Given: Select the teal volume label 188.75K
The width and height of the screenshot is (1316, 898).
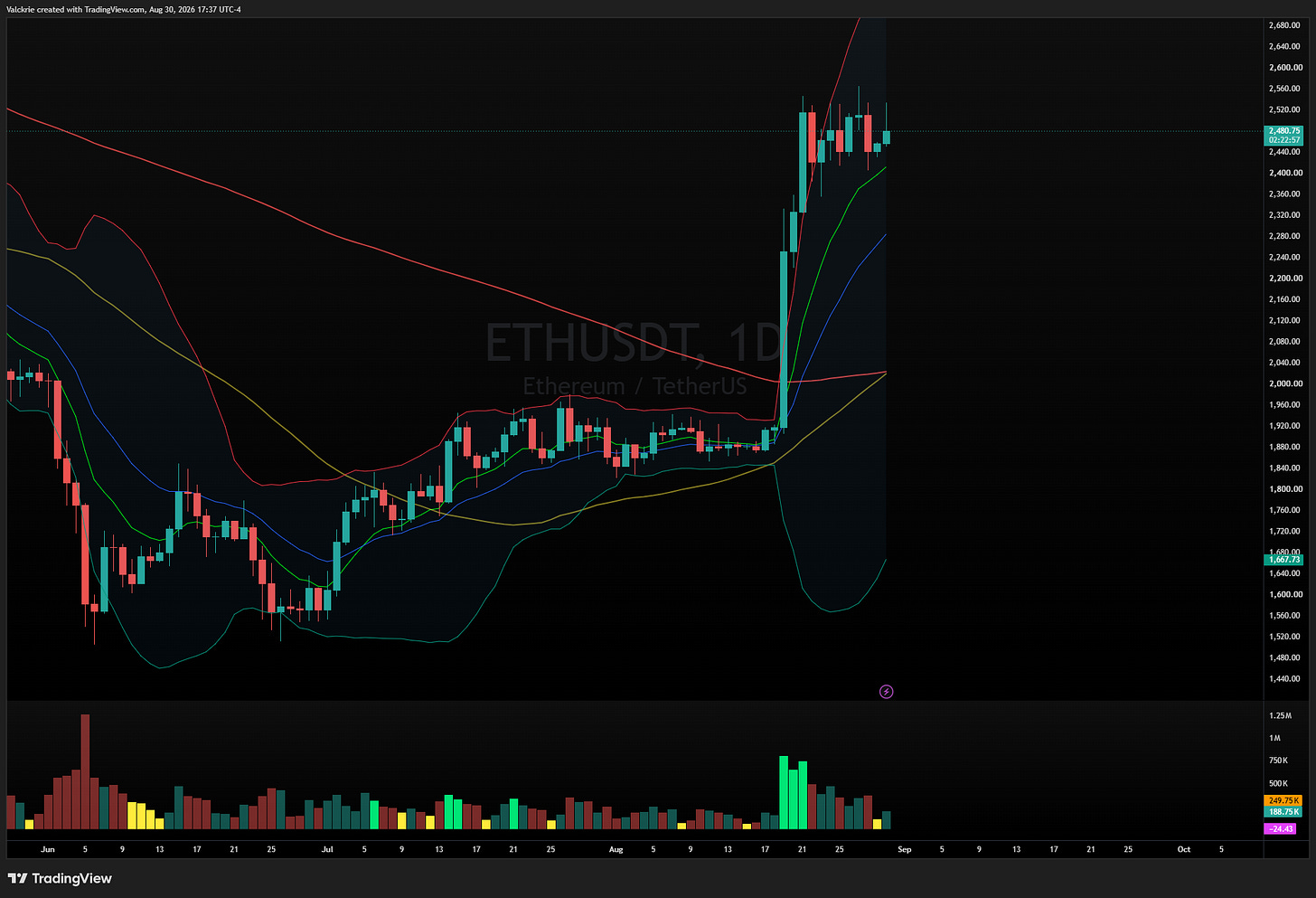Looking at the screenshot, I should [1283, 812].
